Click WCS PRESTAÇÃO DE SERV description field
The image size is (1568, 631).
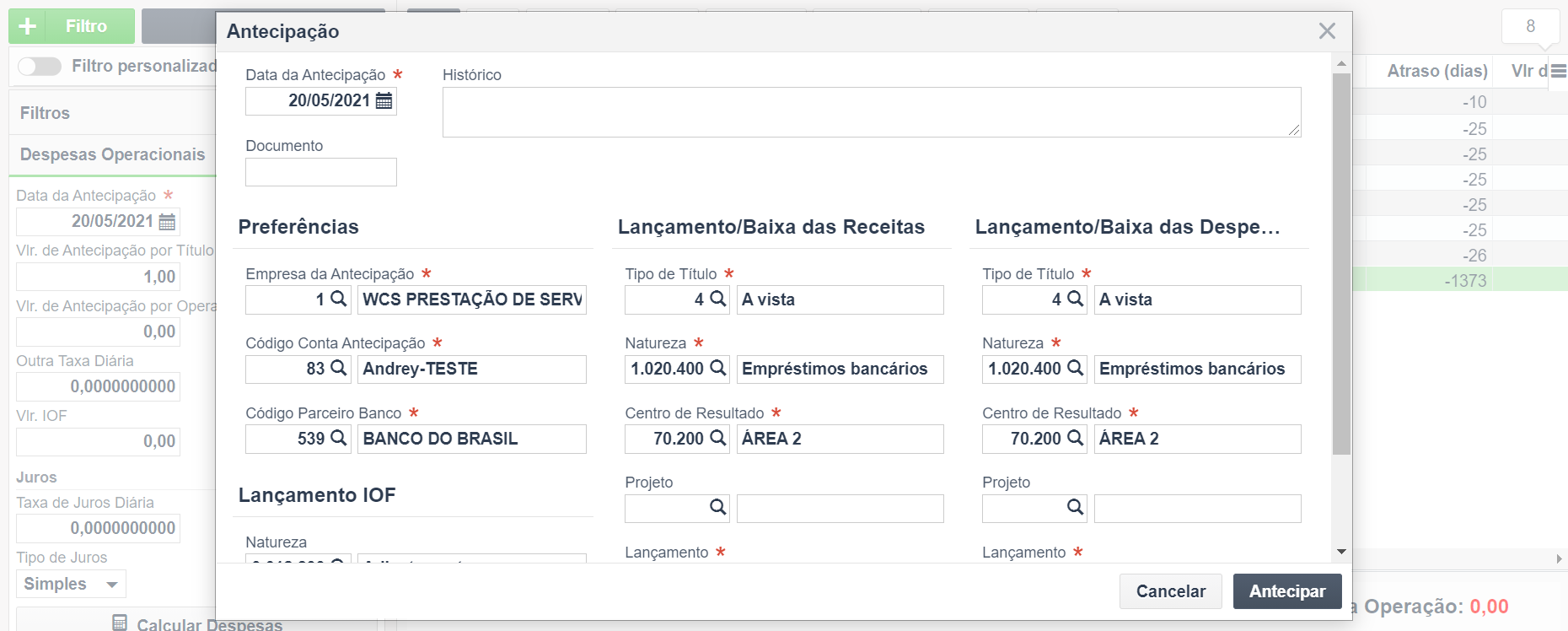[x=472, y=299]
